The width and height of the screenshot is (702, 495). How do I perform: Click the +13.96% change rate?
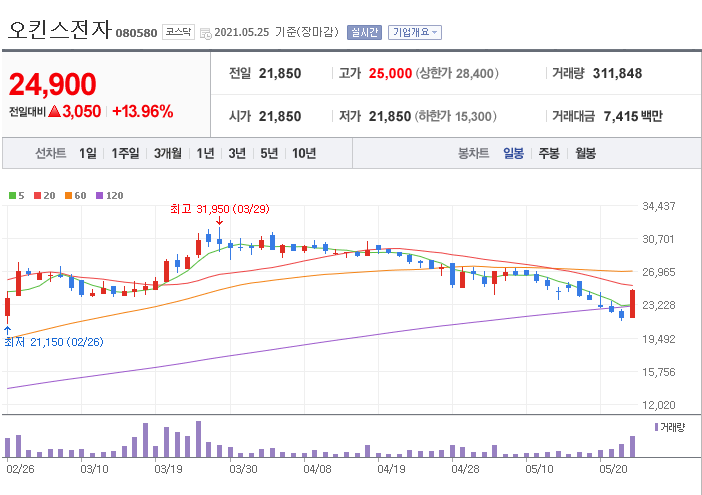click(143, 111)
